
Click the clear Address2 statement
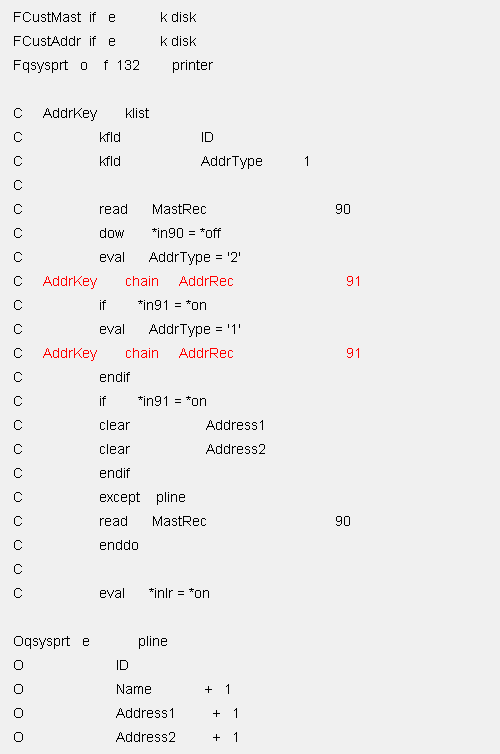[139, 450]
